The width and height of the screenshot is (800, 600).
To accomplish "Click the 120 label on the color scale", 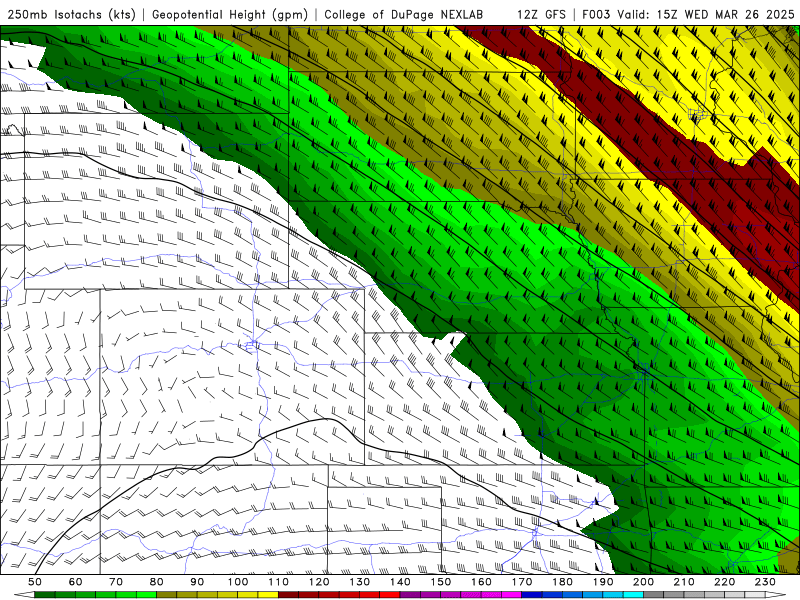I will coord(319,582).
